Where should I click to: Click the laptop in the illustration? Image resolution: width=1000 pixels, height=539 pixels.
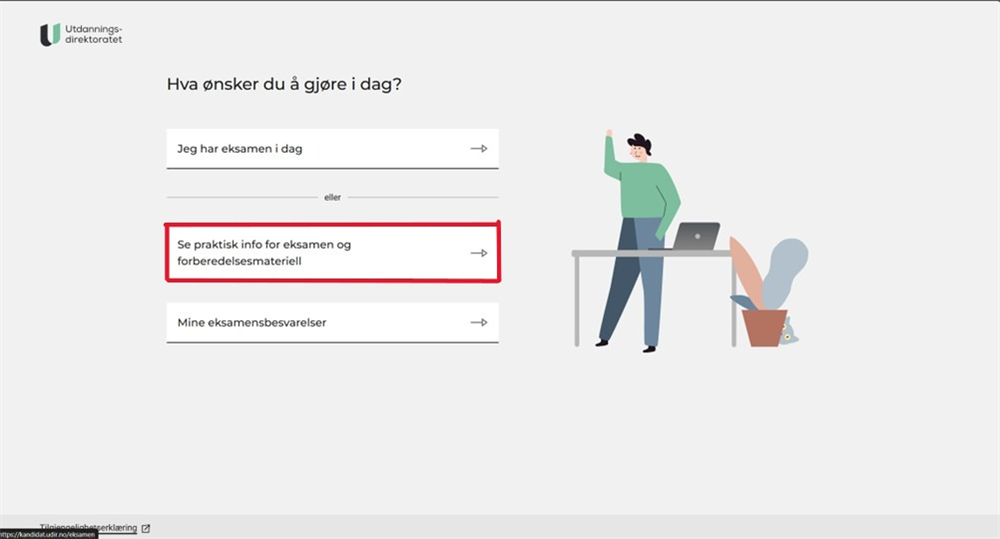pos(697,236)
